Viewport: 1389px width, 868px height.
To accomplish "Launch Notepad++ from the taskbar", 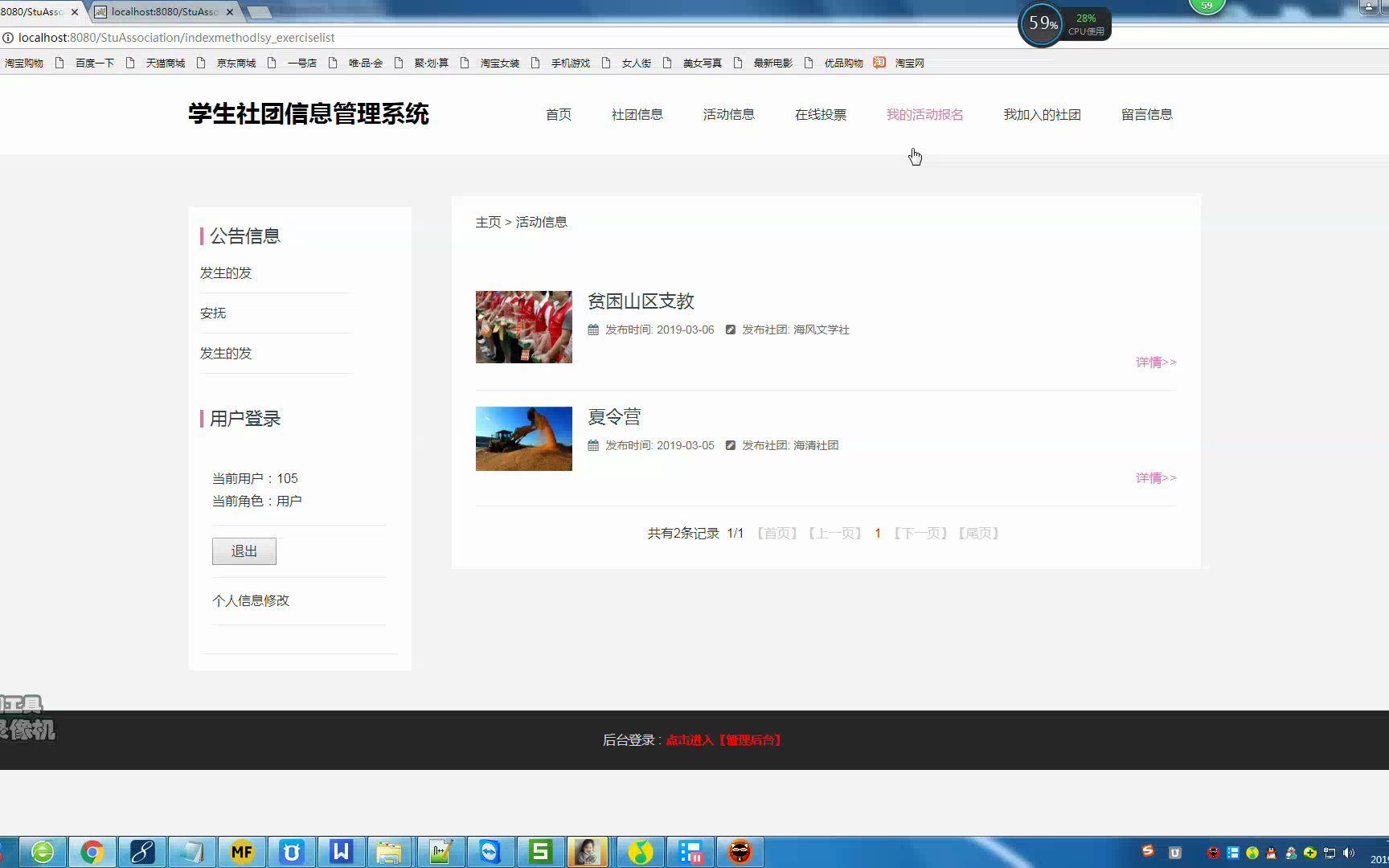I will (440, 851).
